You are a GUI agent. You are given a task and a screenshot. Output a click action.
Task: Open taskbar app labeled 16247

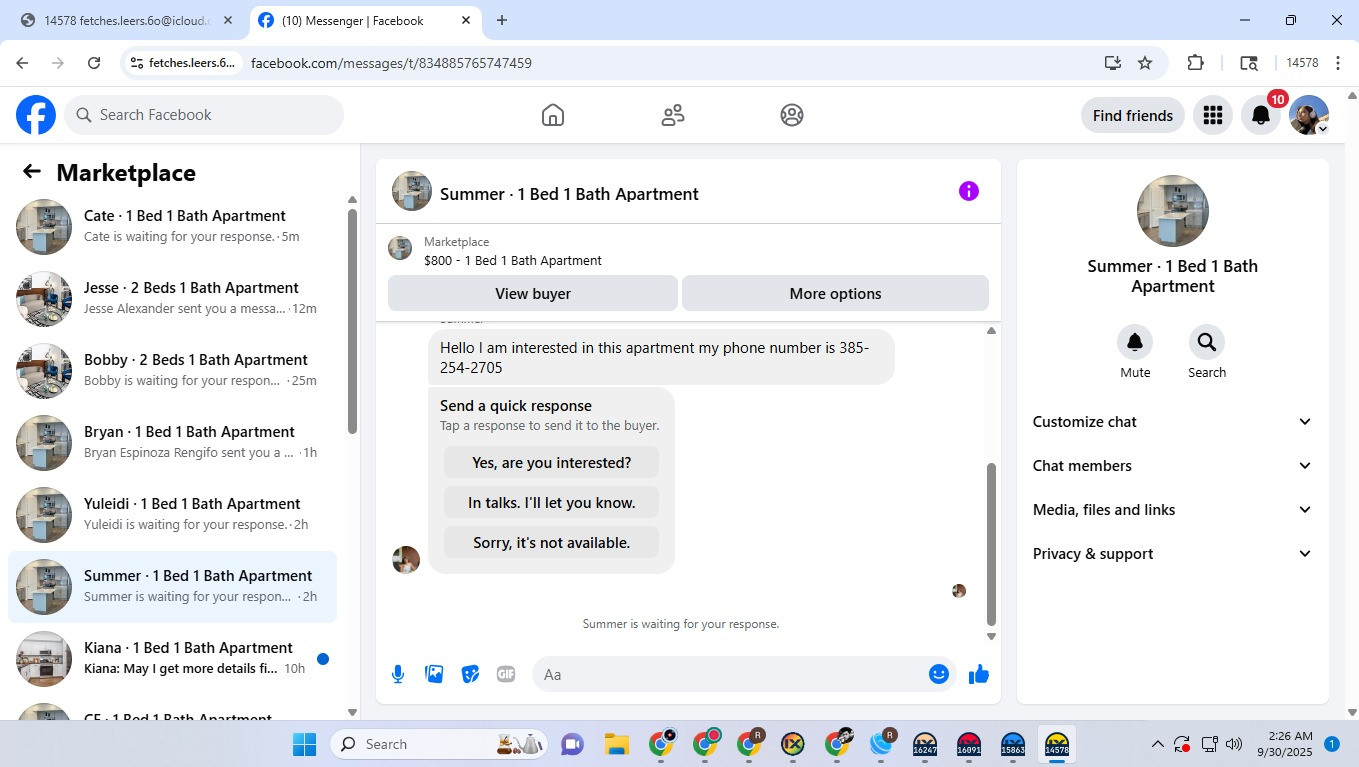click(x=925, y=744)
